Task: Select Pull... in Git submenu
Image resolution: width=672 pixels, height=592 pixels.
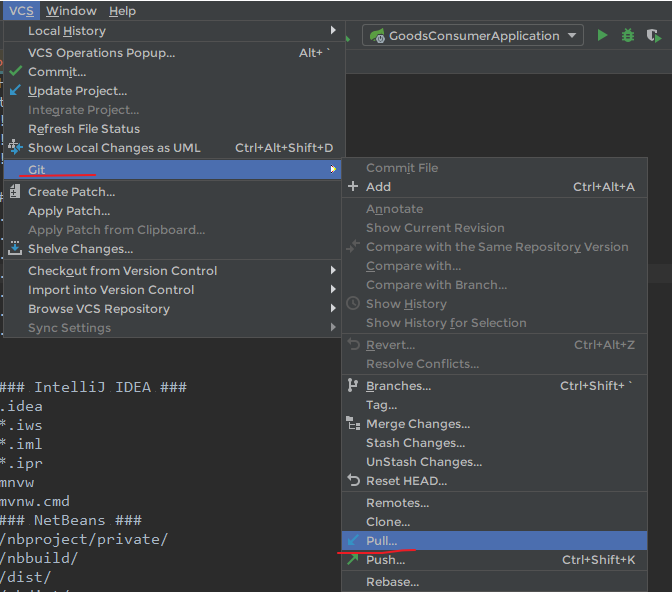Action: point(495,541)
